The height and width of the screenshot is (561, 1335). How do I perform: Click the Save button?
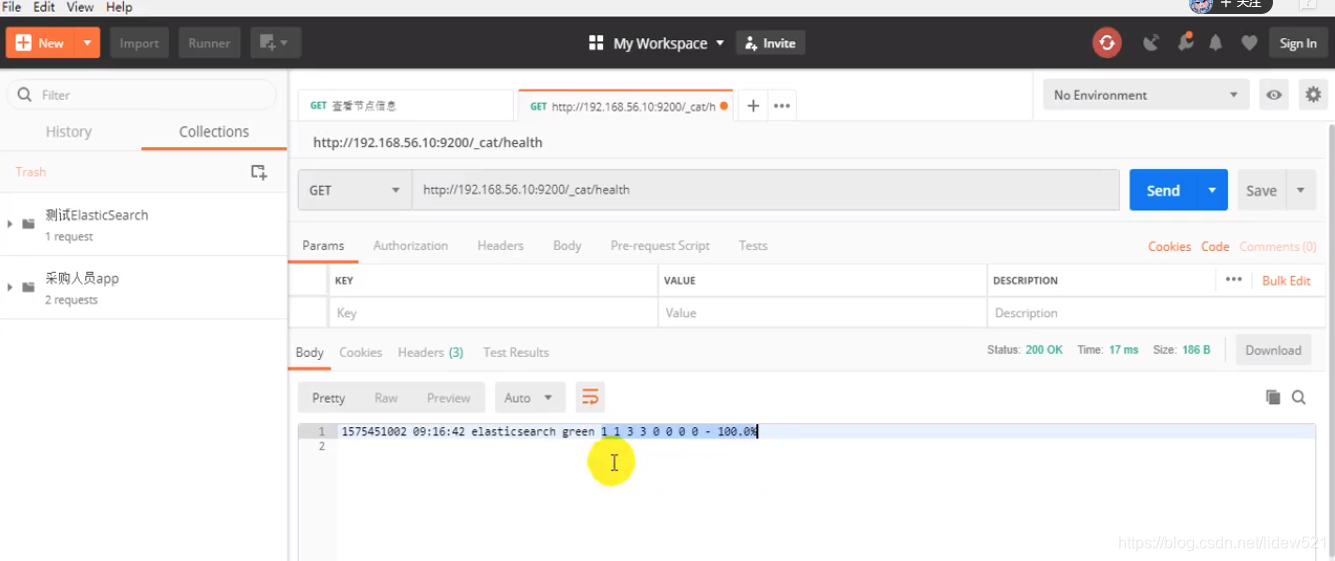(1261, 190)
